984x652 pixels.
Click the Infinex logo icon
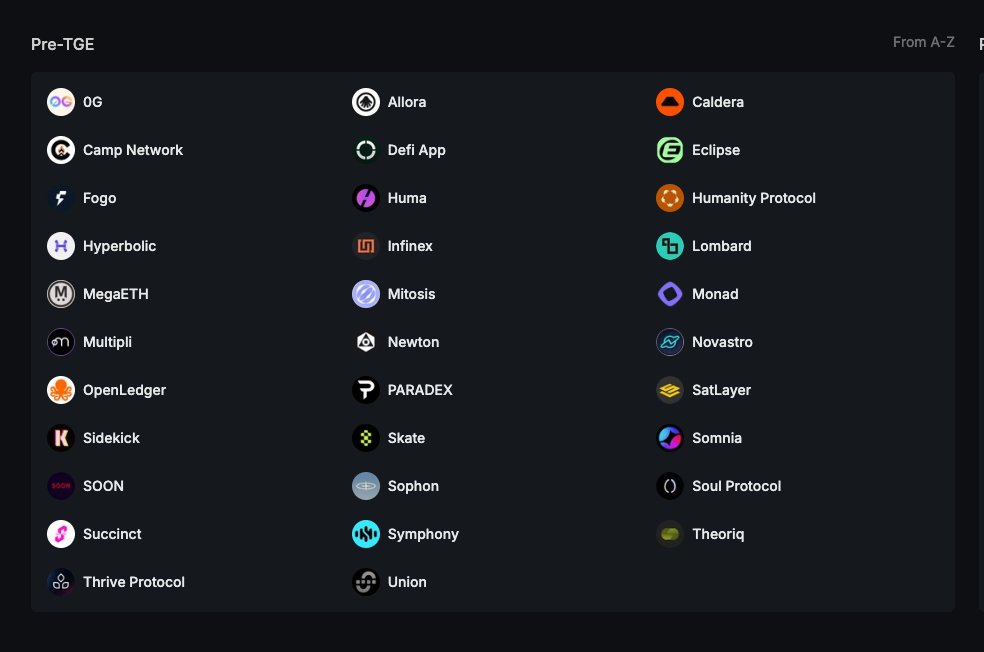(366, 246)
